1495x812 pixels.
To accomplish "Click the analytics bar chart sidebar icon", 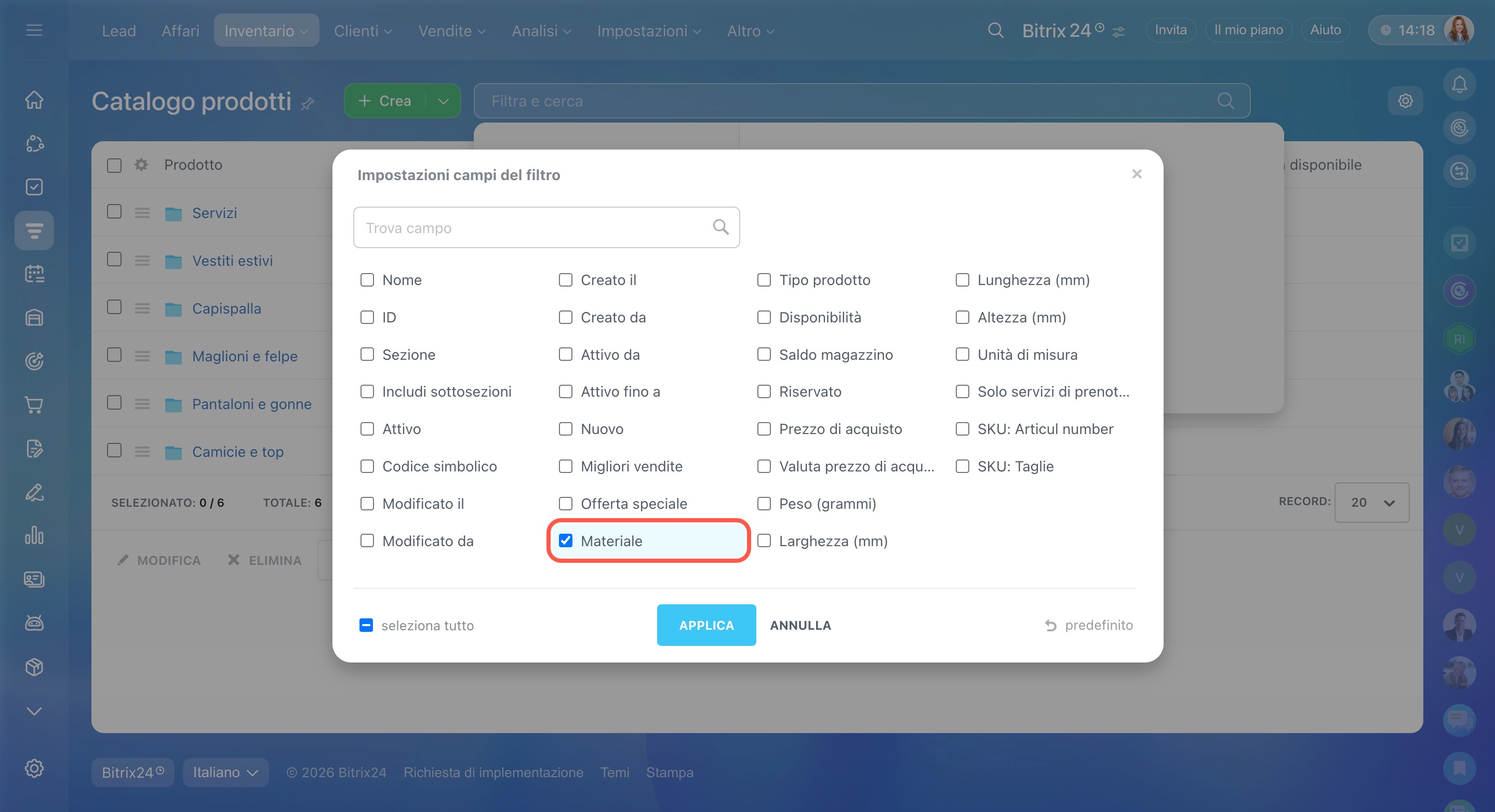I will (x=34, y=535).
